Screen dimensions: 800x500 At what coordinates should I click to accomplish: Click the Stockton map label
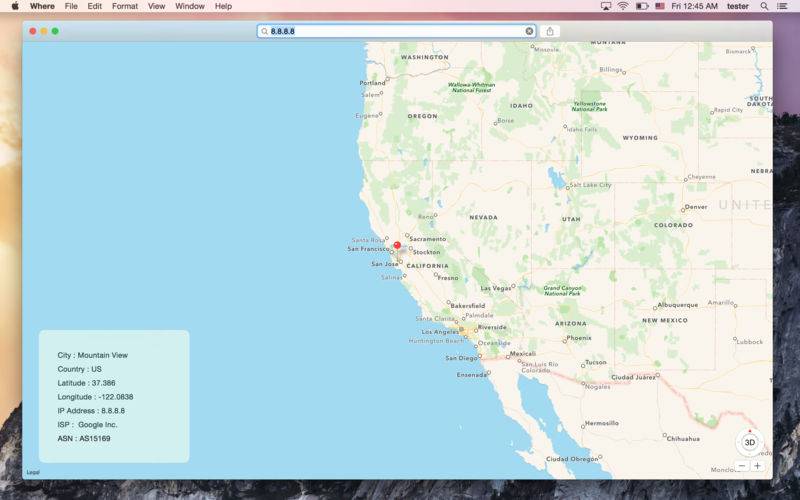tap(426, 252)
